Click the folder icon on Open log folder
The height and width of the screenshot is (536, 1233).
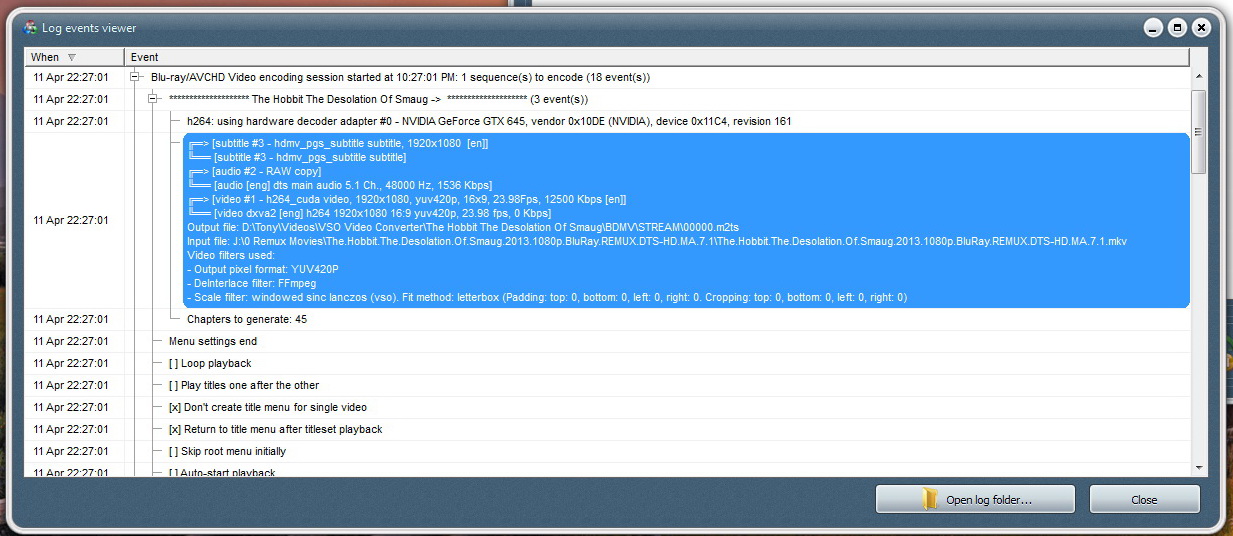click(930, 499)
